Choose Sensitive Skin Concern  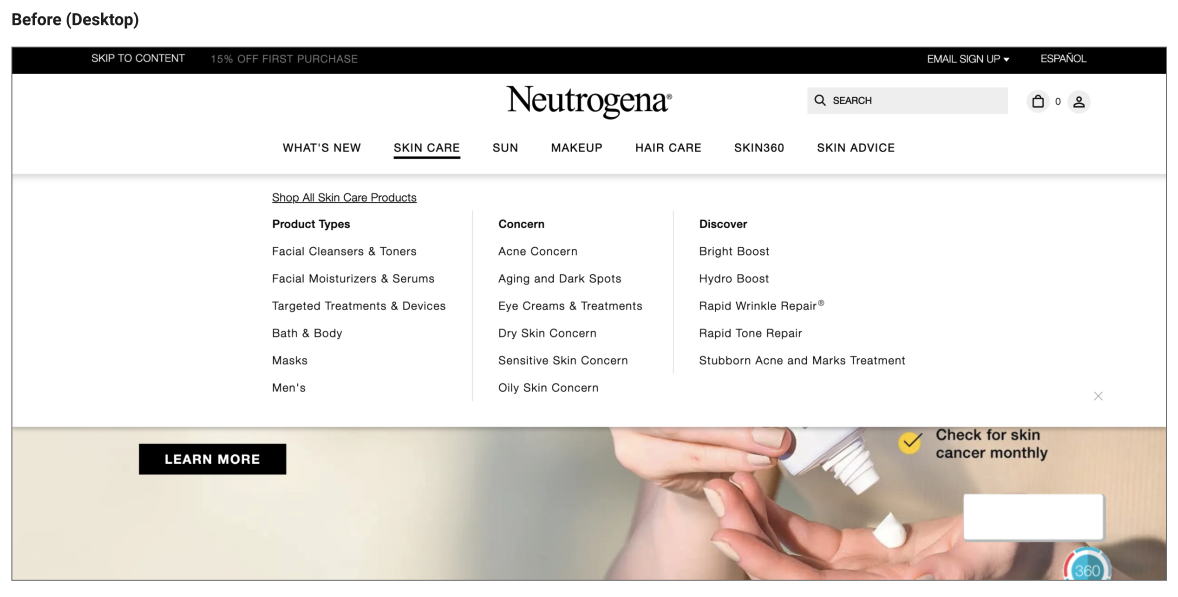click(563, 360)
